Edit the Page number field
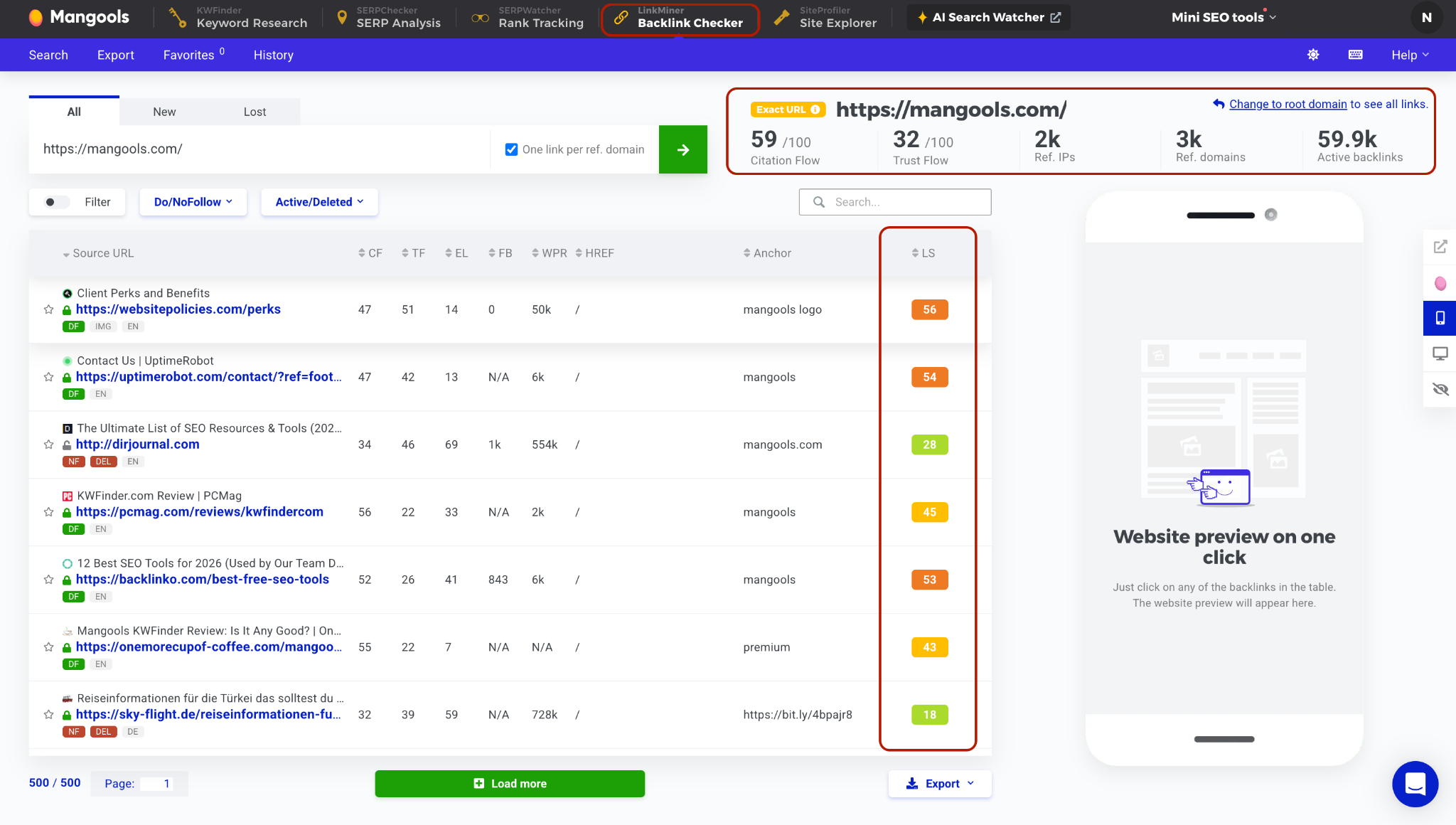 (x=156, y=784)
